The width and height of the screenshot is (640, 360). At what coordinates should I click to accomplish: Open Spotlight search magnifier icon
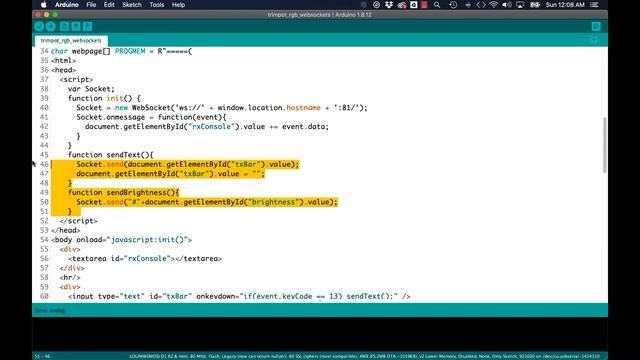pos(437,5)
